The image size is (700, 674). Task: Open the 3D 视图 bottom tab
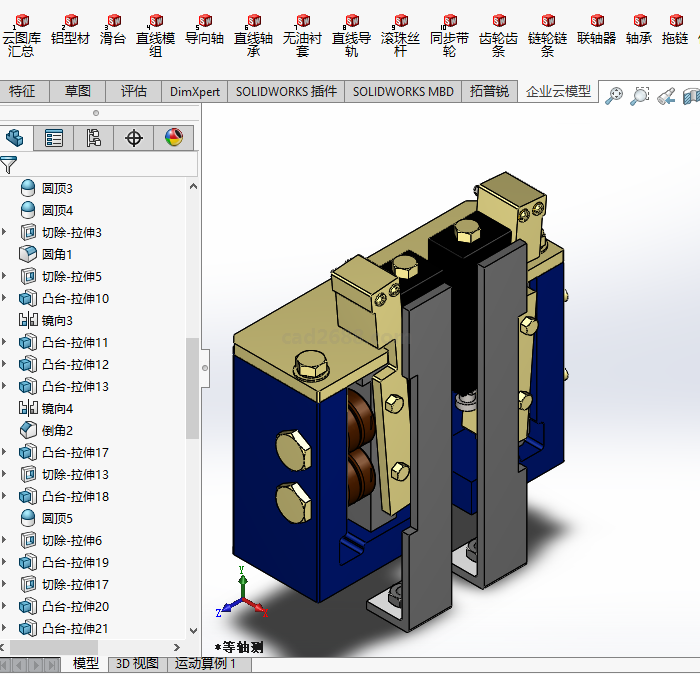[x=137, y=664]
